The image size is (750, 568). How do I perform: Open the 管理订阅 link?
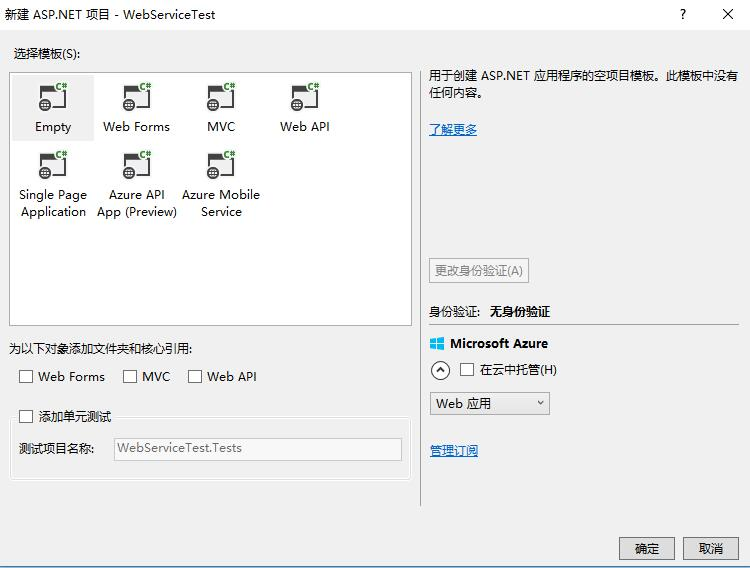(453, 451)
